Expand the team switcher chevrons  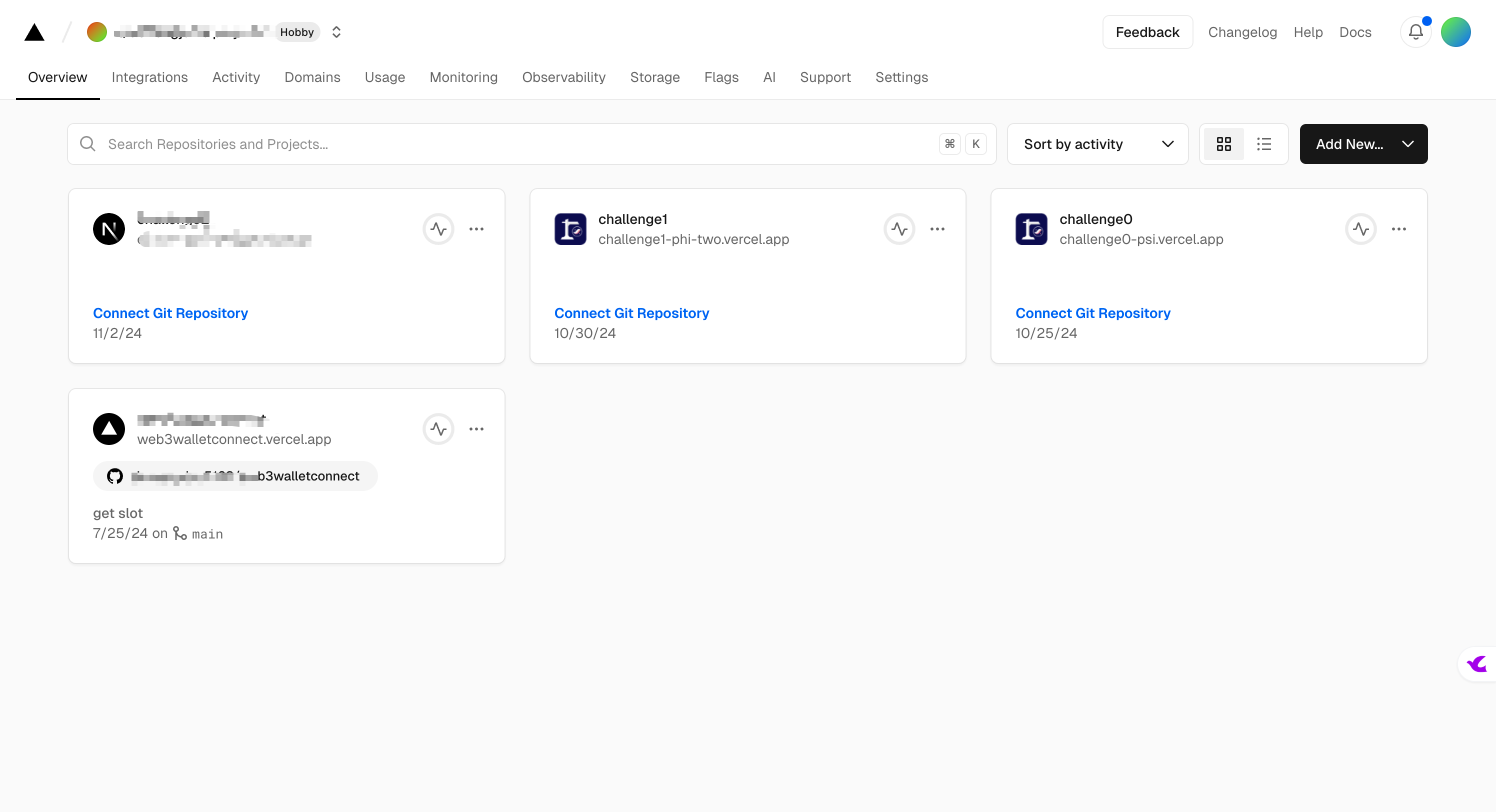pos(336,32)
